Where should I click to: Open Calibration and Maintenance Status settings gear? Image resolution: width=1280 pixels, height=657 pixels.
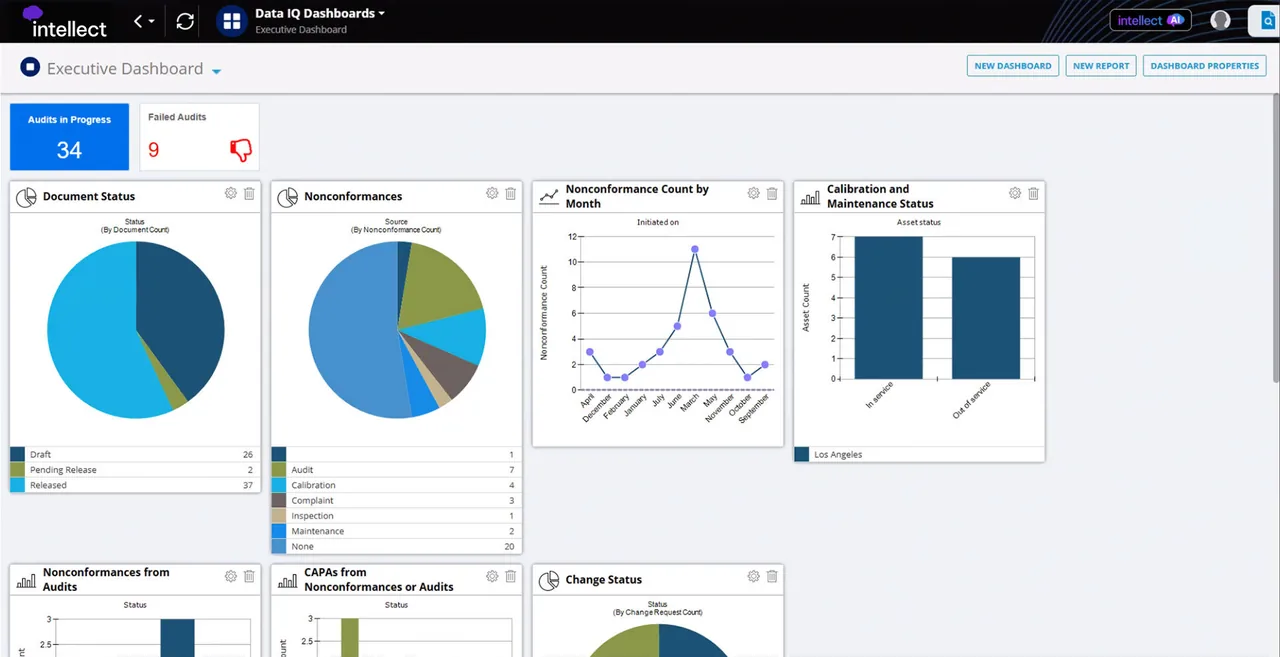point(1015,194)
